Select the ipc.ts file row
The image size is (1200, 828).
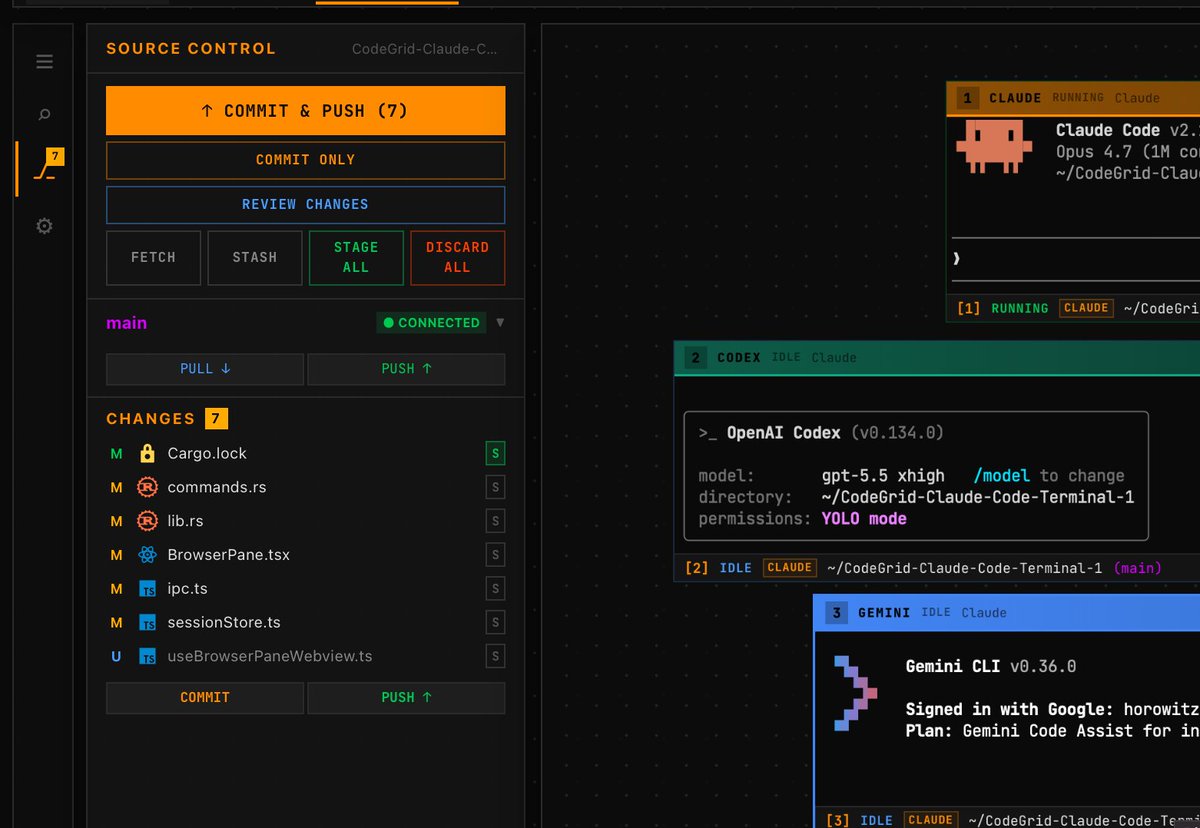(x=305, y=589)
